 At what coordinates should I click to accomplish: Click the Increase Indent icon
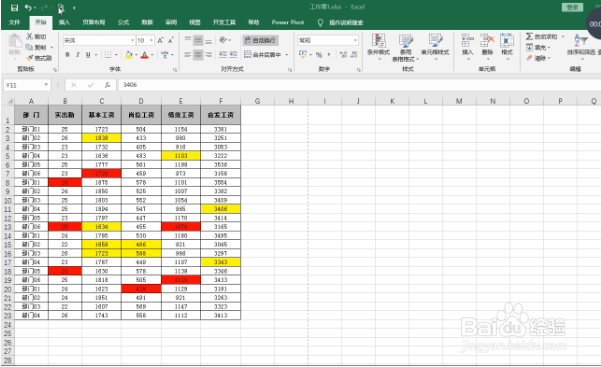[233, 55]
